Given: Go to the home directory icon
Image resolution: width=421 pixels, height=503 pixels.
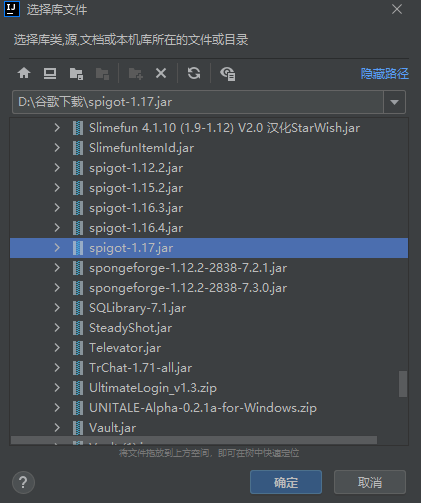Looking at the screenshot, I should 24,73.
